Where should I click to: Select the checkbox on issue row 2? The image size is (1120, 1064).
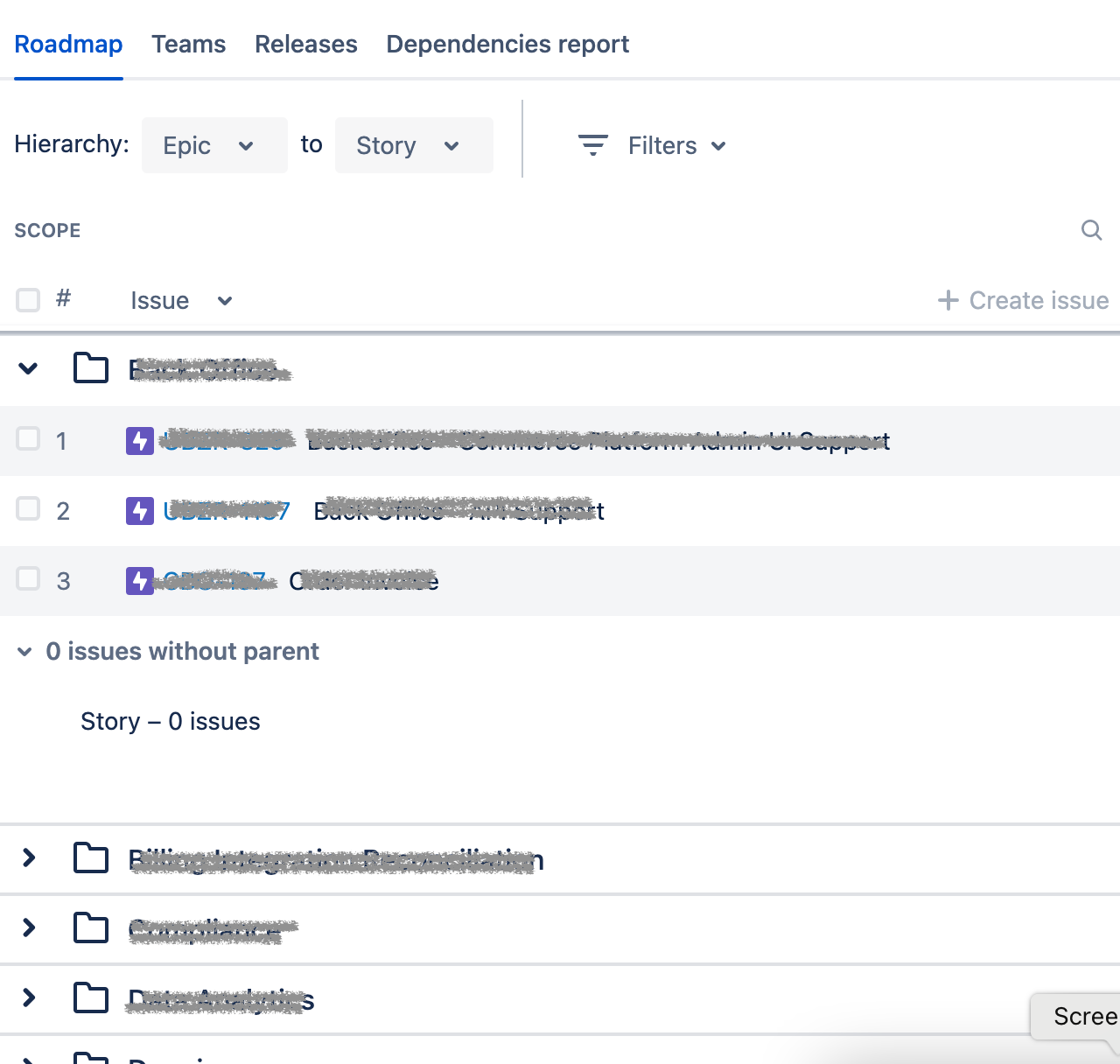pyautogui.click(x=28, y=508)
